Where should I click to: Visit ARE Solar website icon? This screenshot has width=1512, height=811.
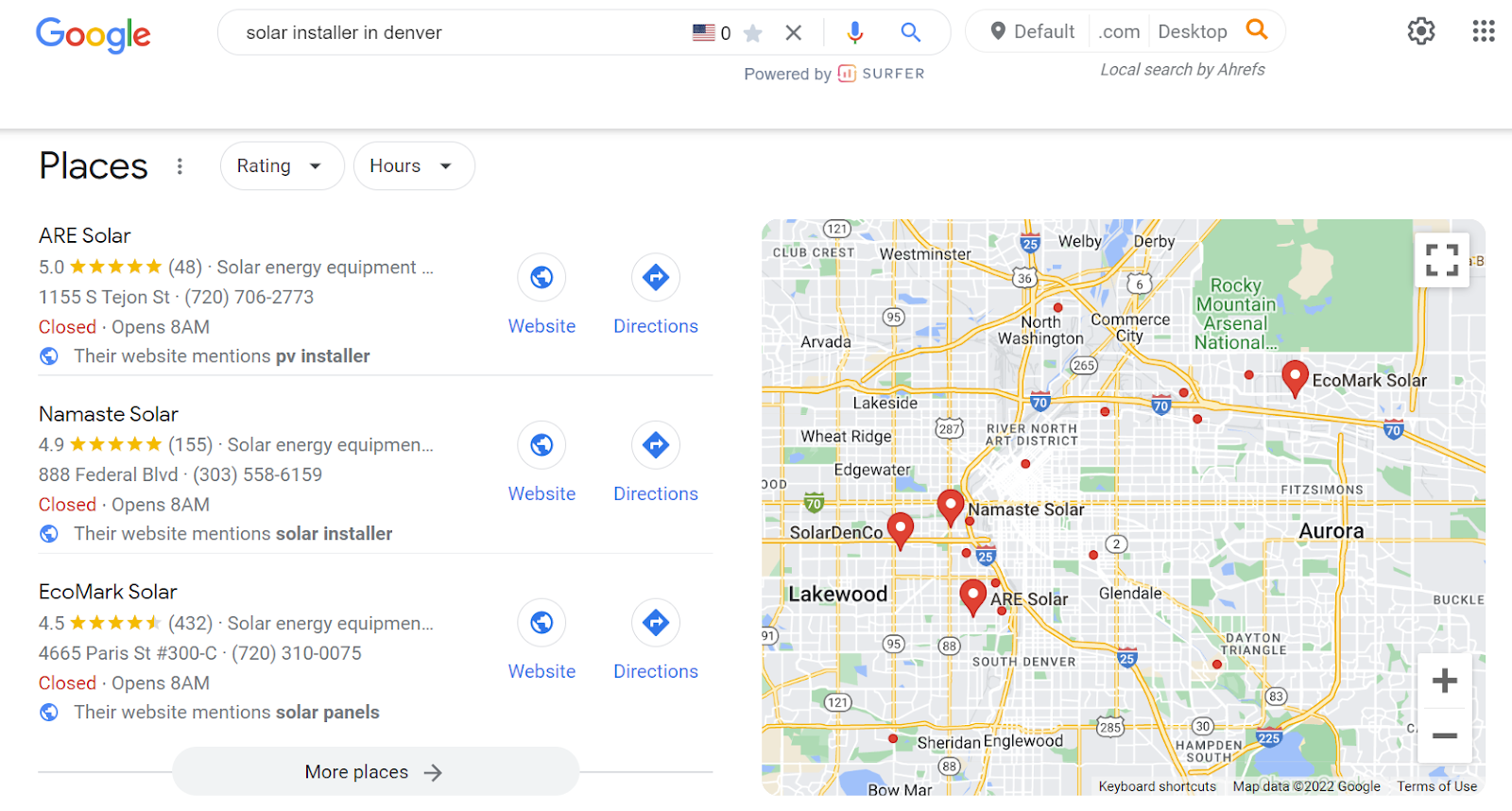(x=541, y=277)
